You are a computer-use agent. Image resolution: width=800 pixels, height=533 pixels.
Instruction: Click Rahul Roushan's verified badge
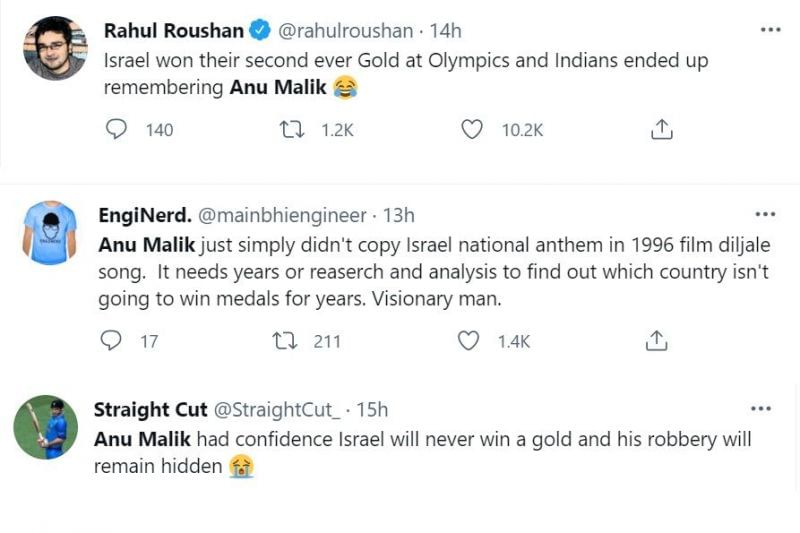click(x=260, y=32)
